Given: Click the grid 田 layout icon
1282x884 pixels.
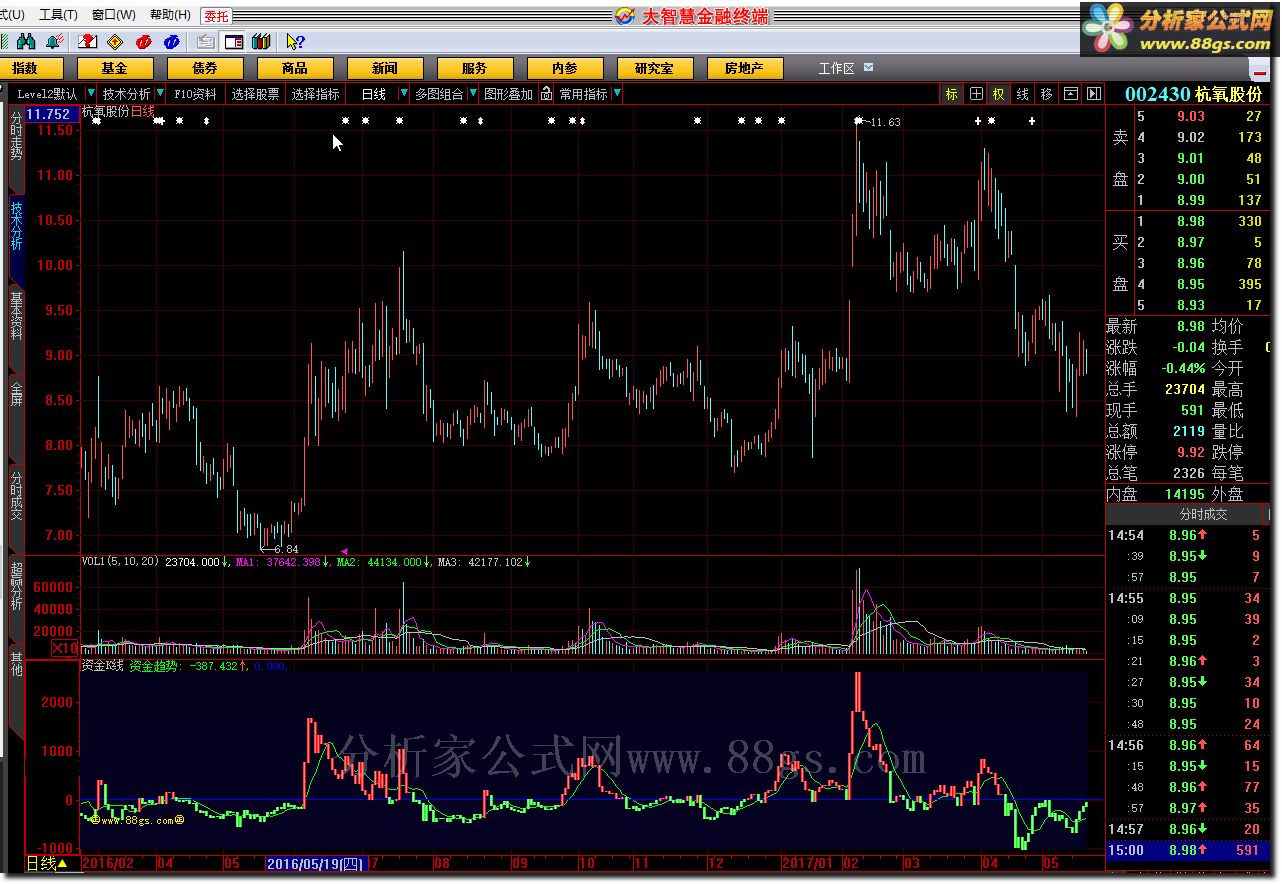Looking at the screenshot, I should coord(976,94).
